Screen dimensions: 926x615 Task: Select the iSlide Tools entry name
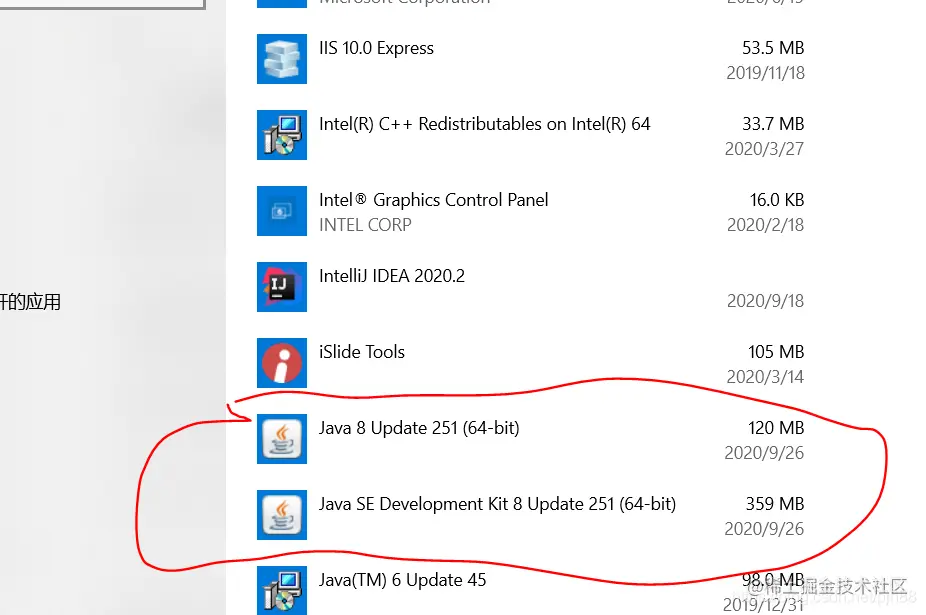[361, 352]
